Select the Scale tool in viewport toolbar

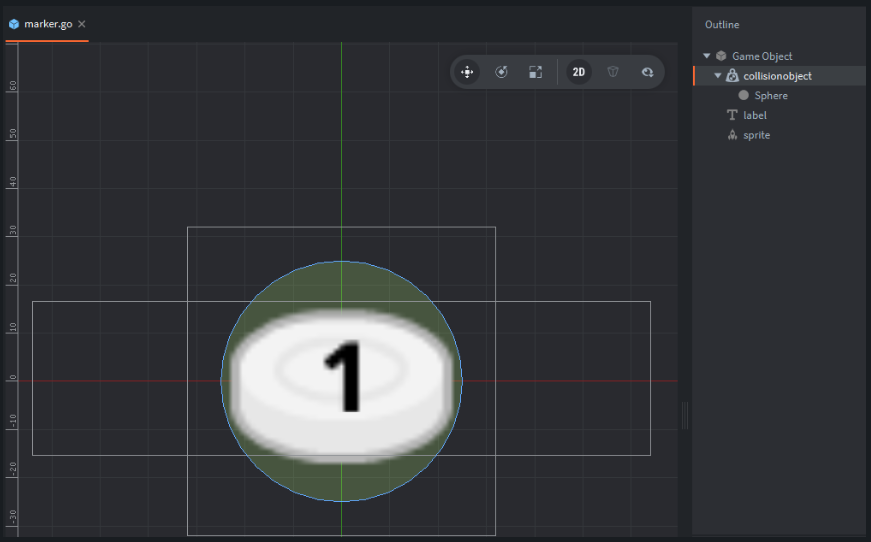point(535,72)
